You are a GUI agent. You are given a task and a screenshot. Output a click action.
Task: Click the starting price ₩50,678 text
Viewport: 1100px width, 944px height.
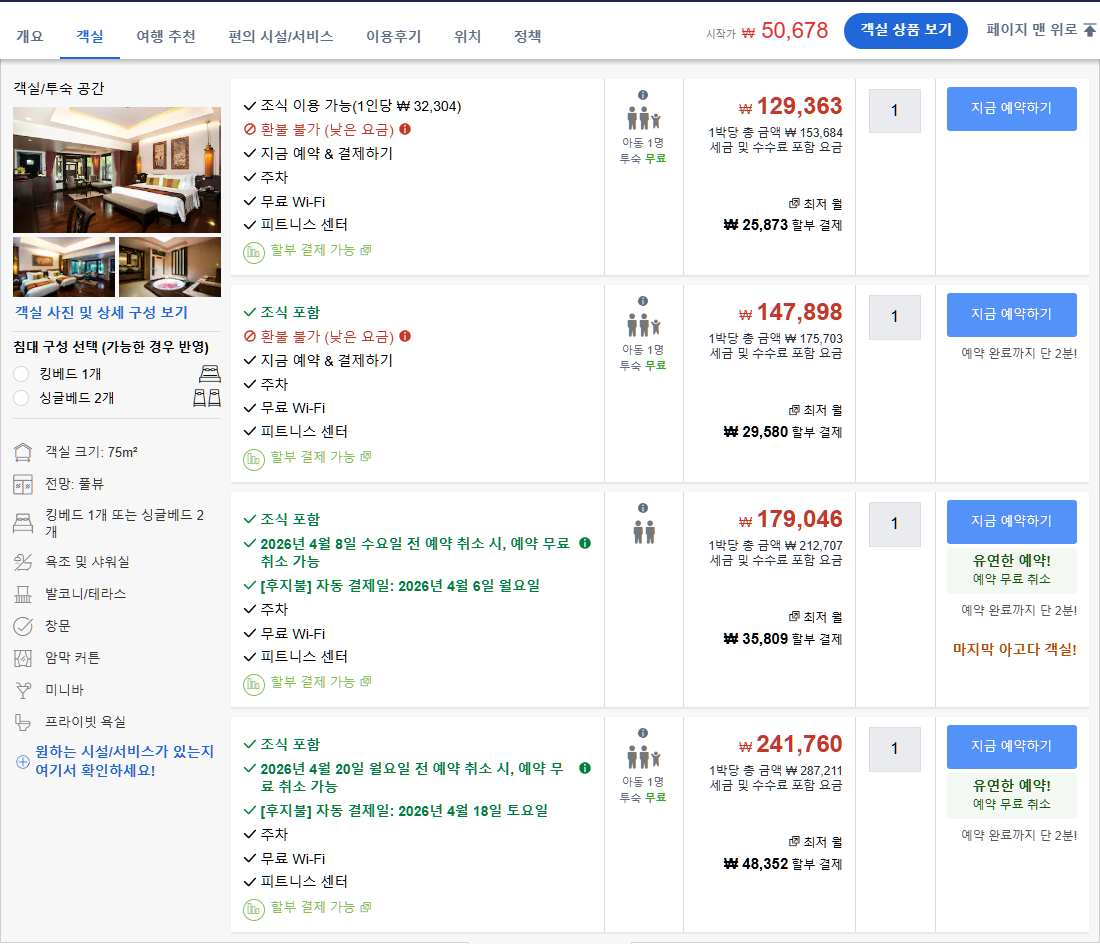784,31
